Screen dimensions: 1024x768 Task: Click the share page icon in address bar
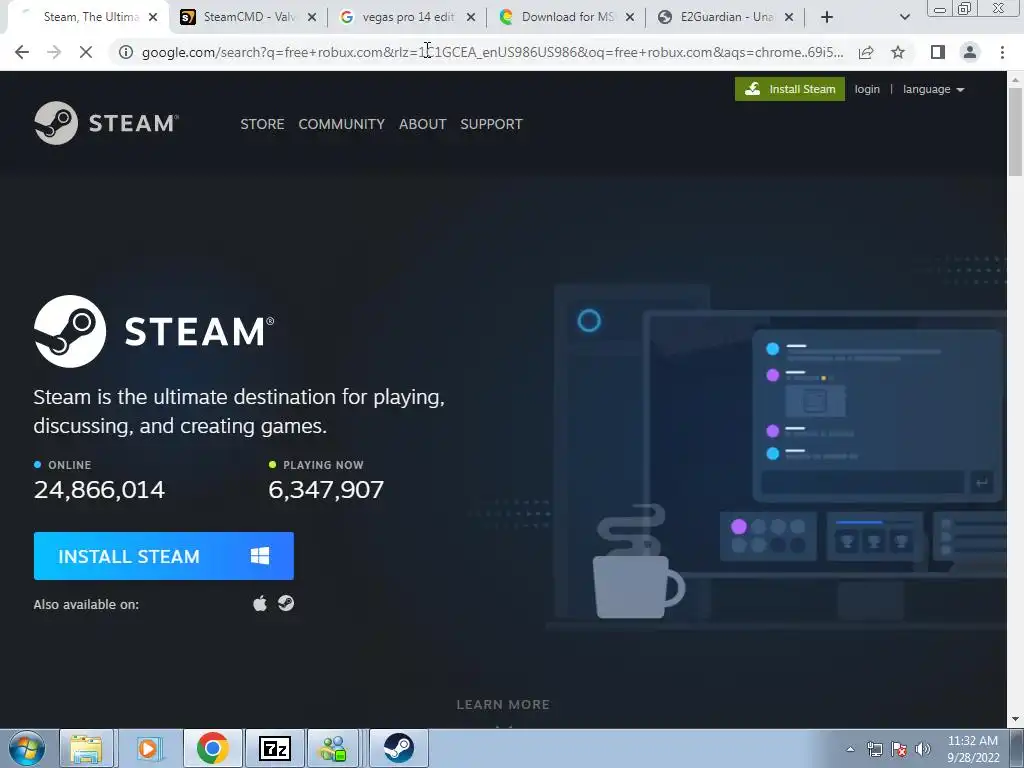(866, 52)
